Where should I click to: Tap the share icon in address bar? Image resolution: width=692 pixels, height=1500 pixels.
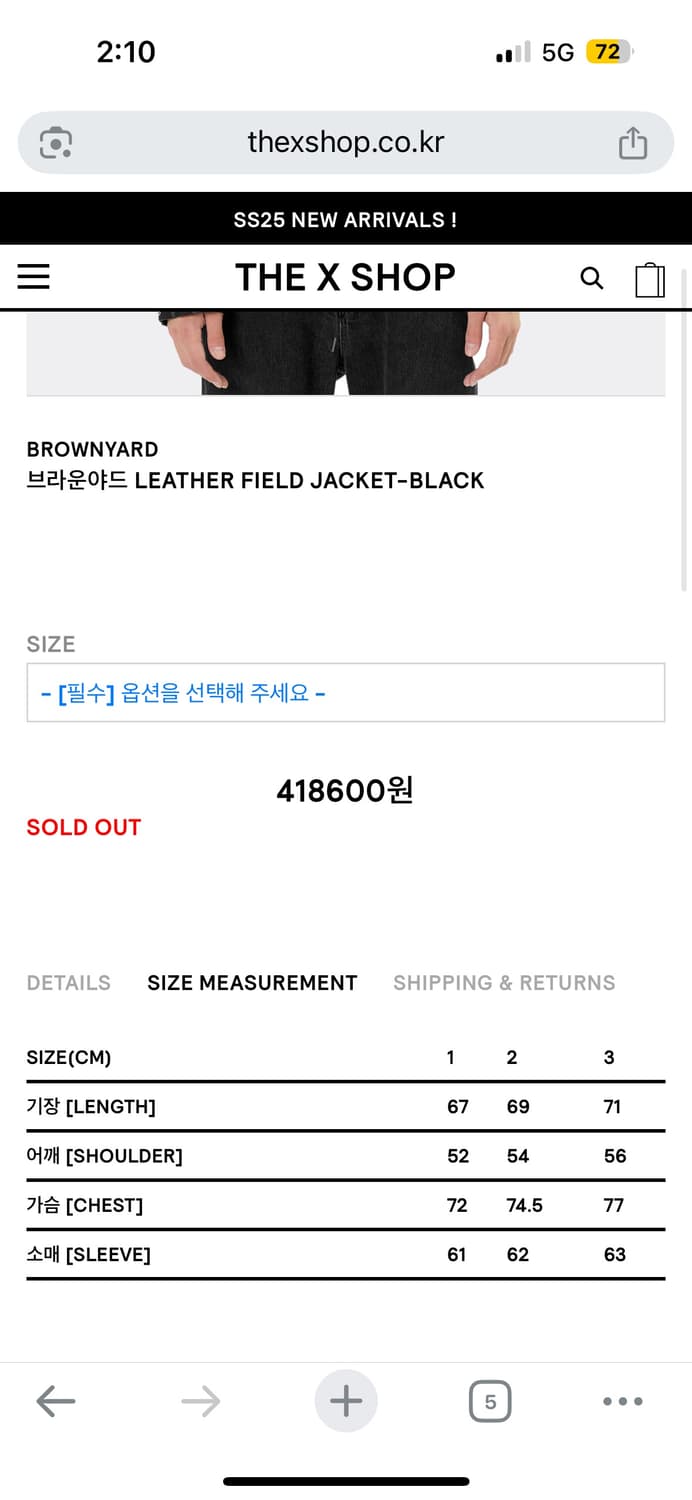[x=633, y=143]
